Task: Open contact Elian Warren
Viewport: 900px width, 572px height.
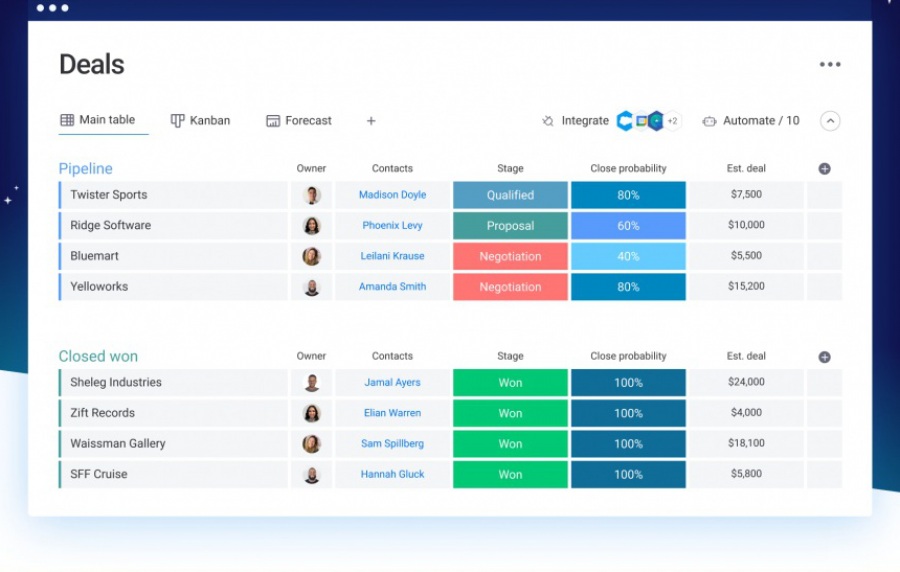Action: tap(393, 413)
